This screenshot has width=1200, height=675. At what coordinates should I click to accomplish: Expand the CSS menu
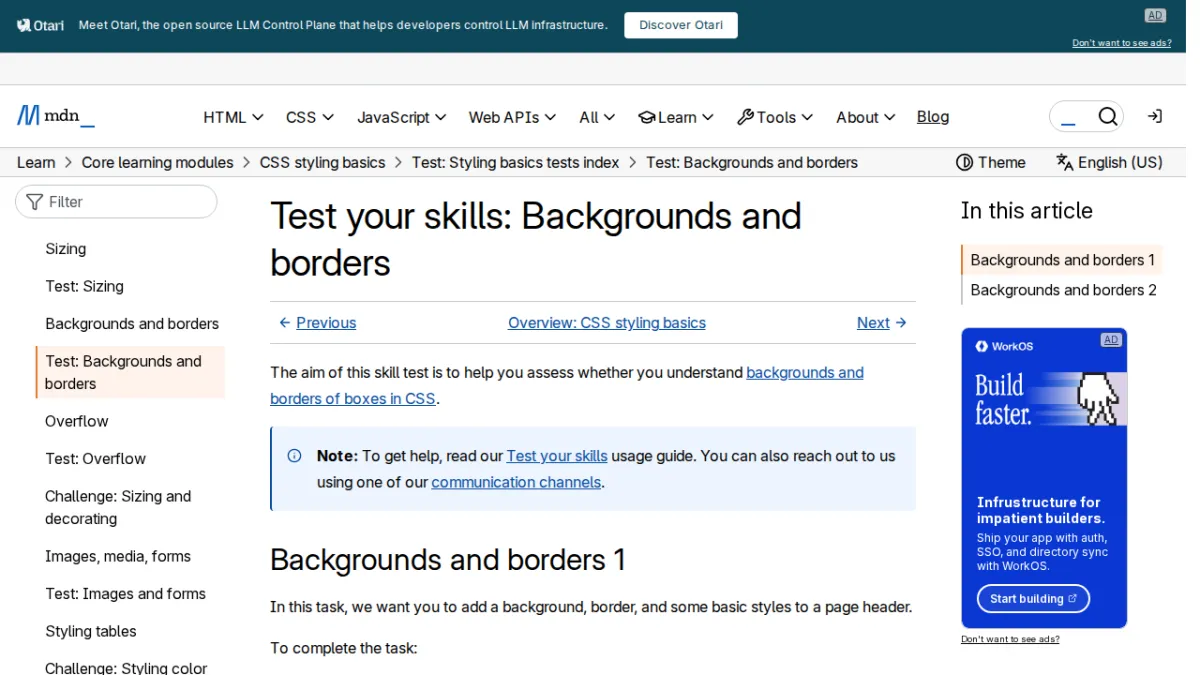[310, 117]
